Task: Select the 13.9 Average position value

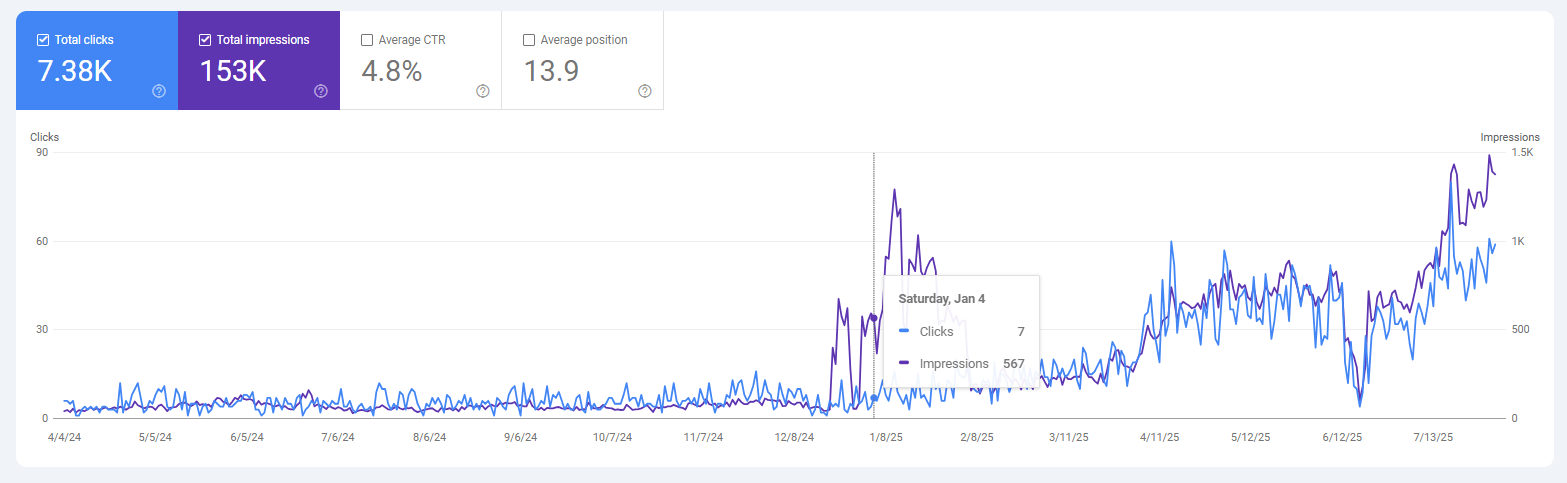Action: coord(552,72)
